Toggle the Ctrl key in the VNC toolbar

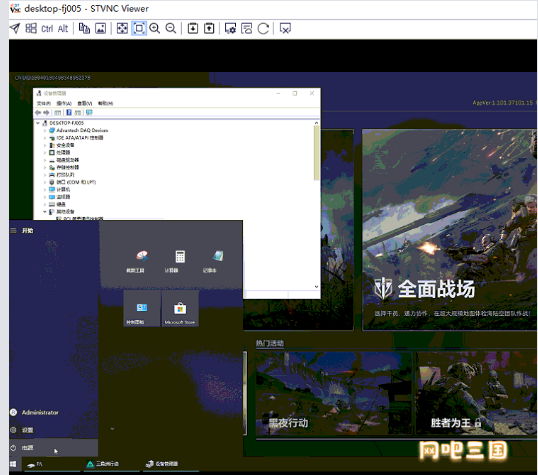[47, 28]
